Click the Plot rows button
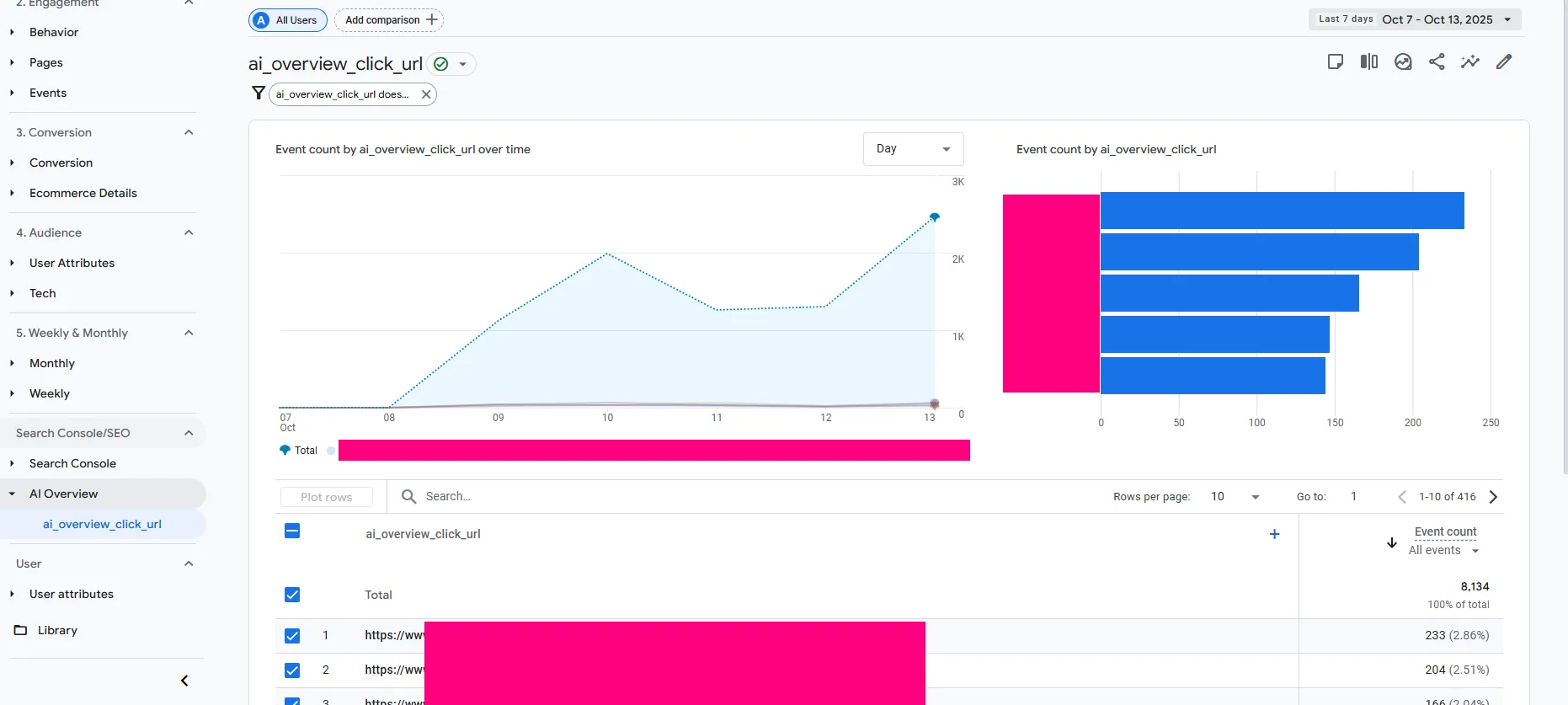Viewport: 1568px width, 705px height. coord(327,497)
